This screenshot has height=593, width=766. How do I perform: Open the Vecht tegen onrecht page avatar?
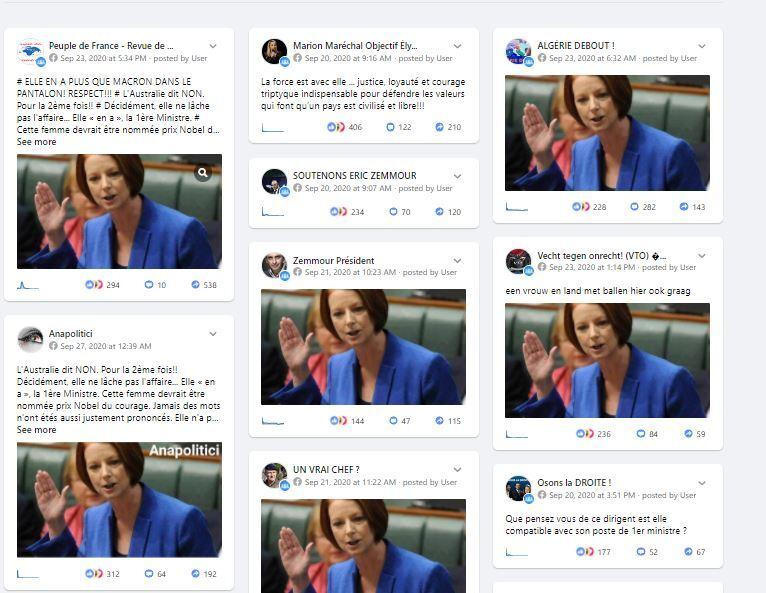518,261
